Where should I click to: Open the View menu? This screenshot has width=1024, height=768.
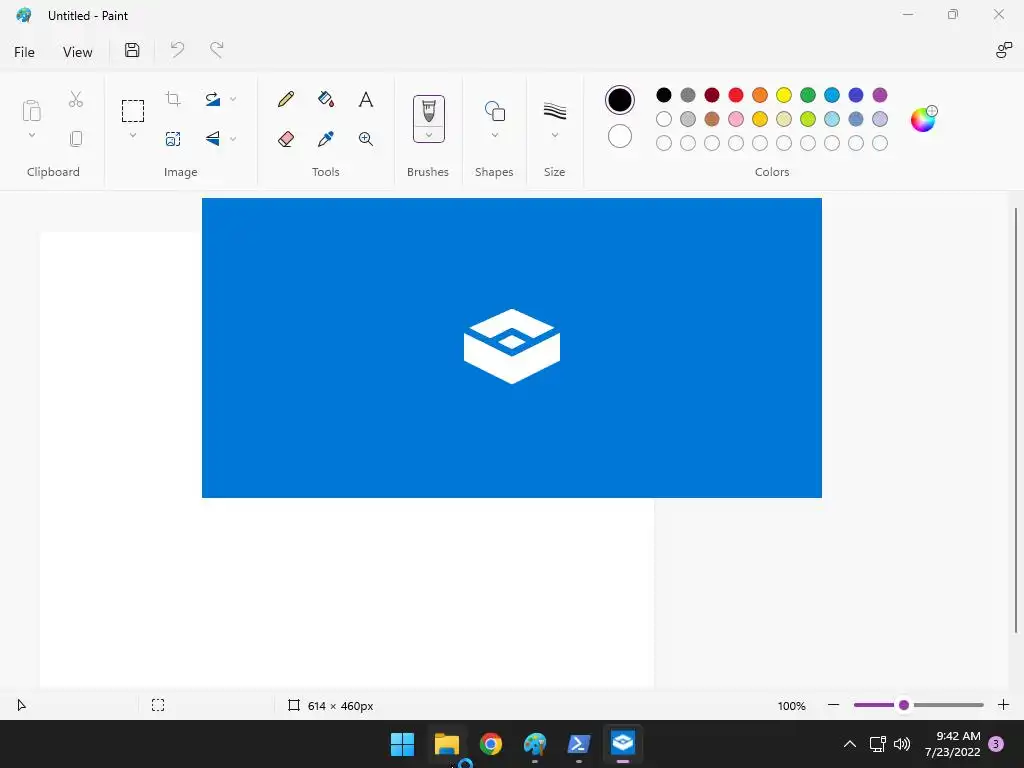point(77,52)
